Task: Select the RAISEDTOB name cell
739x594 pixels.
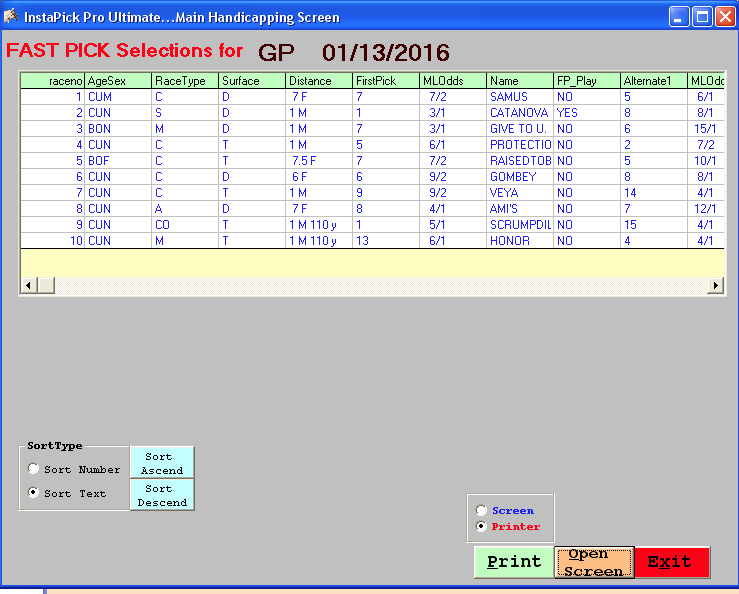Action: 520,161
